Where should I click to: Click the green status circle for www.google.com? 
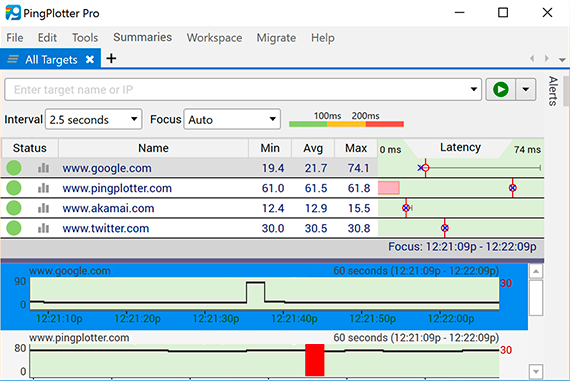pos(14,168)
